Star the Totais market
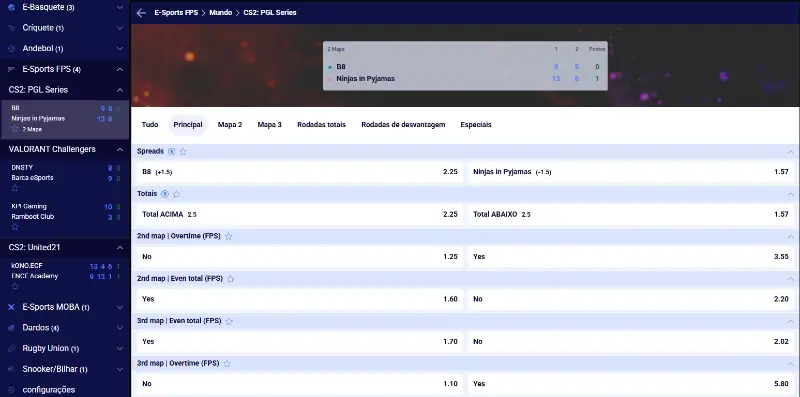 (177, 194)
